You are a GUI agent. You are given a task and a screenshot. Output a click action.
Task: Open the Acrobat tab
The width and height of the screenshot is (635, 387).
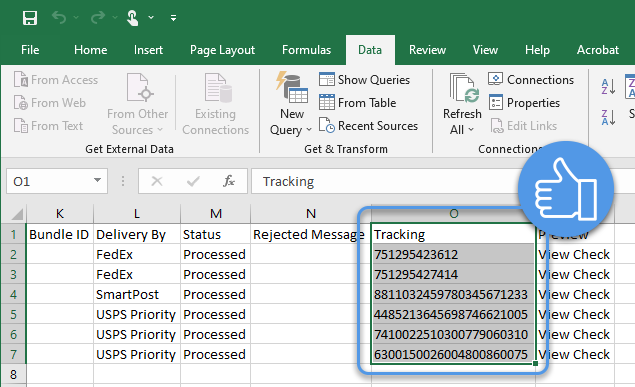tap(598, 50)
